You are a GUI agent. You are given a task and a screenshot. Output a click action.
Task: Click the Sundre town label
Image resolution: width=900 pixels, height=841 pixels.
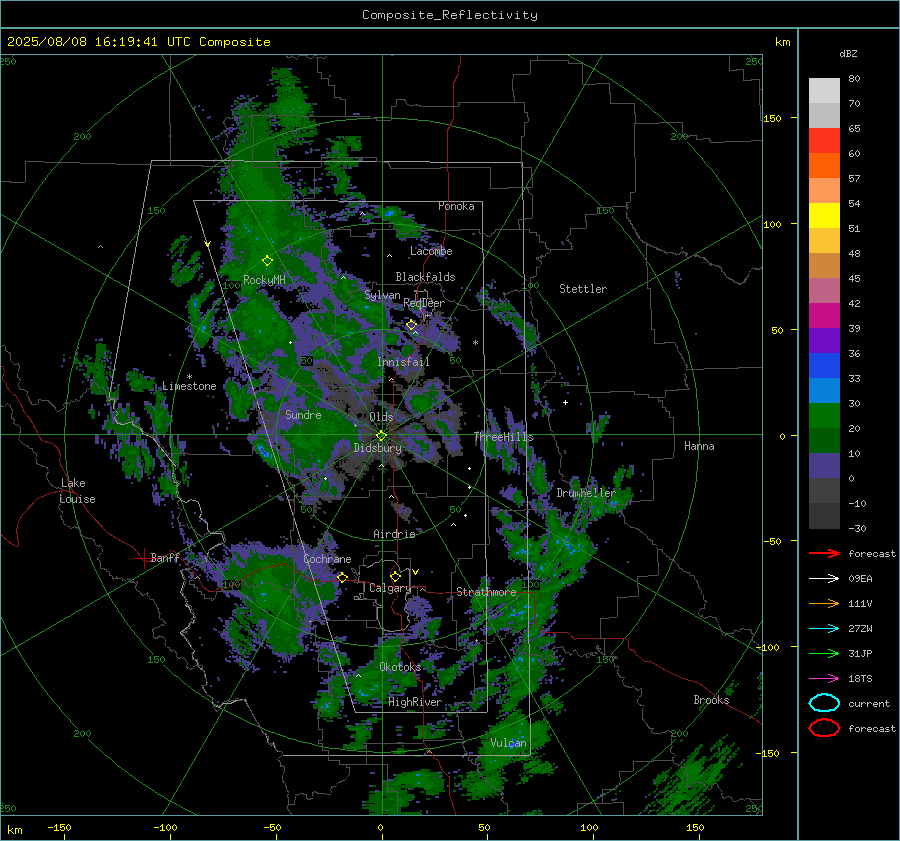(303, 415)
